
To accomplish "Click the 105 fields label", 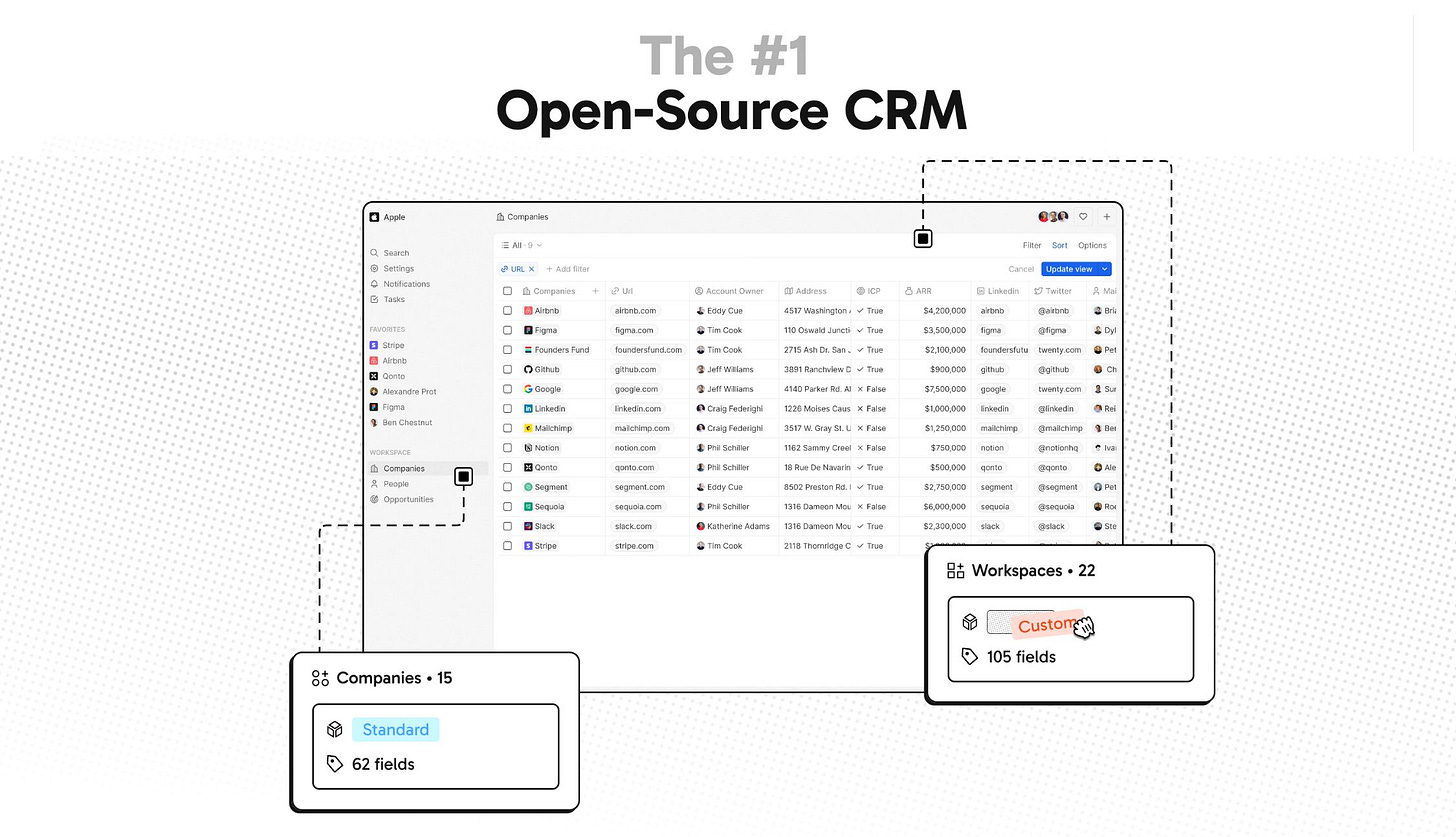I will coord(1021,657).
